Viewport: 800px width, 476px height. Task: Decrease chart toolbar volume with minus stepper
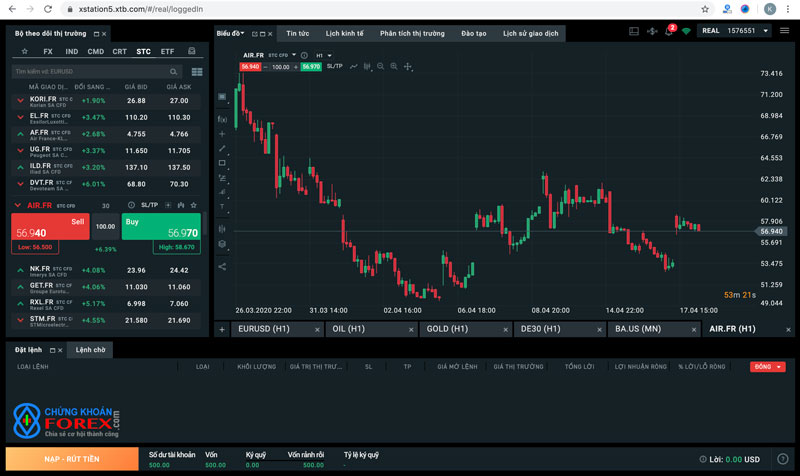[265, 67]
